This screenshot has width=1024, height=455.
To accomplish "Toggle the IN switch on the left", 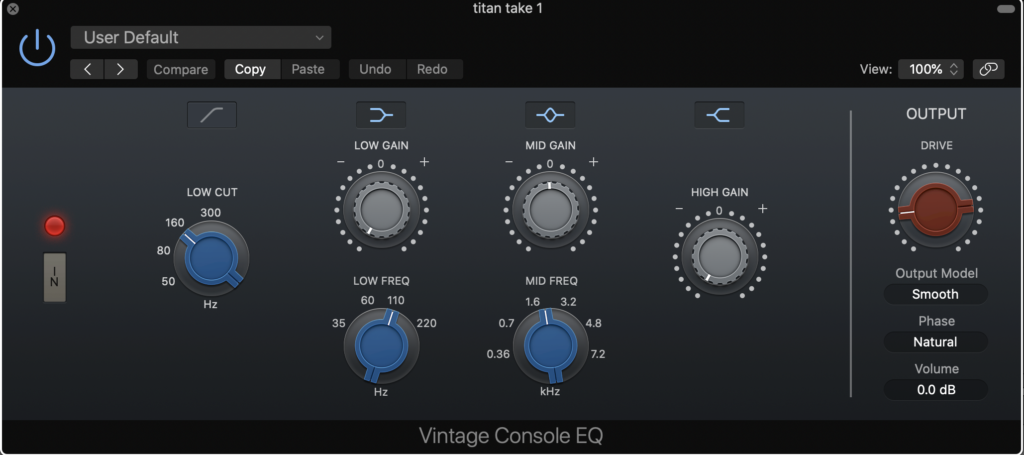I will [55, 276].
